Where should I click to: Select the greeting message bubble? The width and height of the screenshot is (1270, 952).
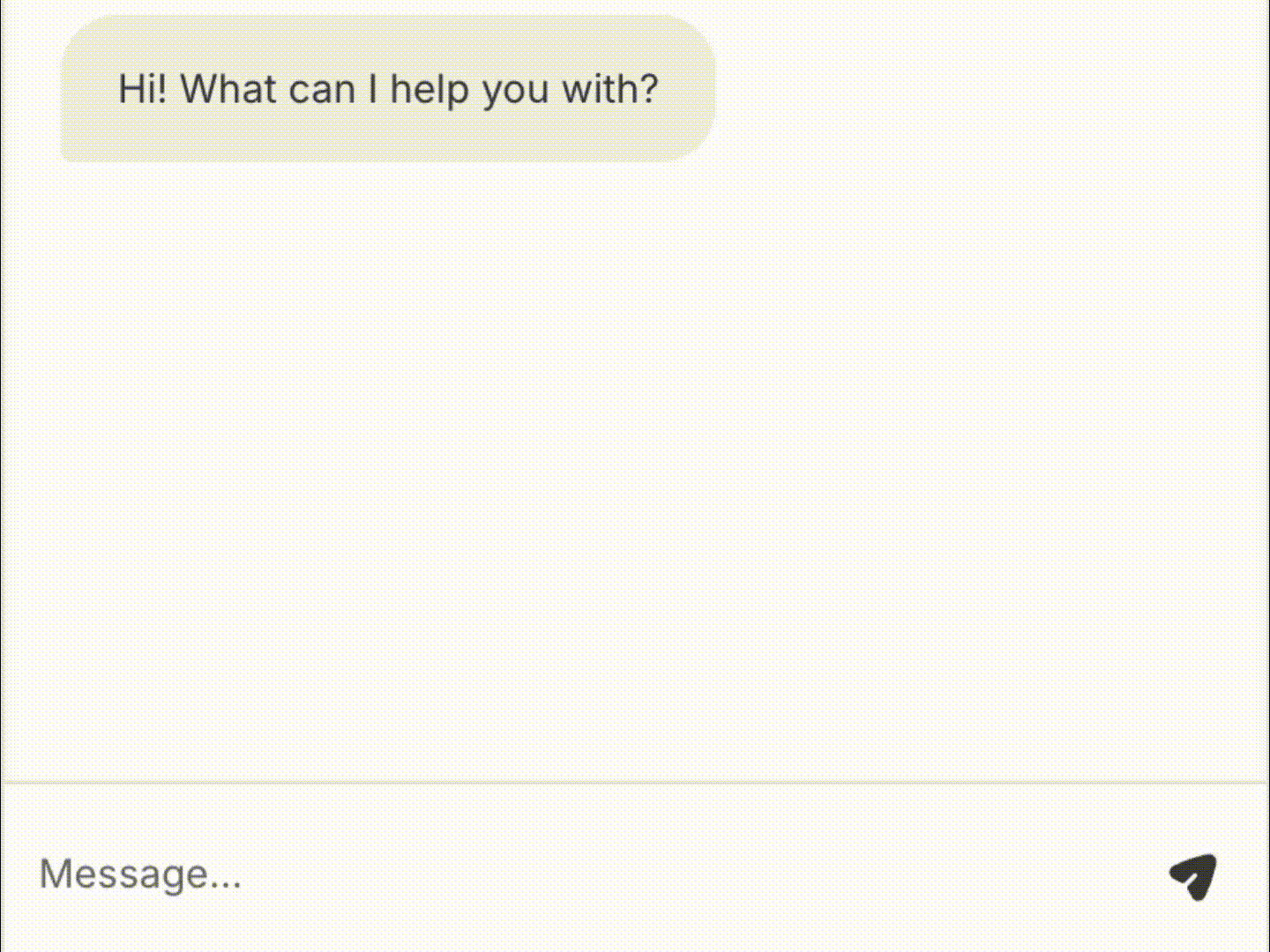pyautogui.click(x=388, y=89)
